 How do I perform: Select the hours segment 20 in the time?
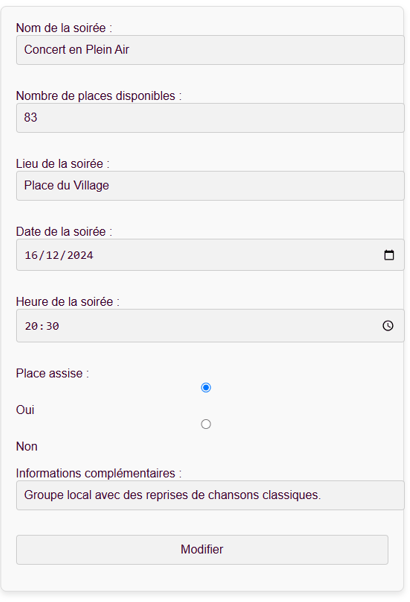pyautogui.click(x=31, y=326)
